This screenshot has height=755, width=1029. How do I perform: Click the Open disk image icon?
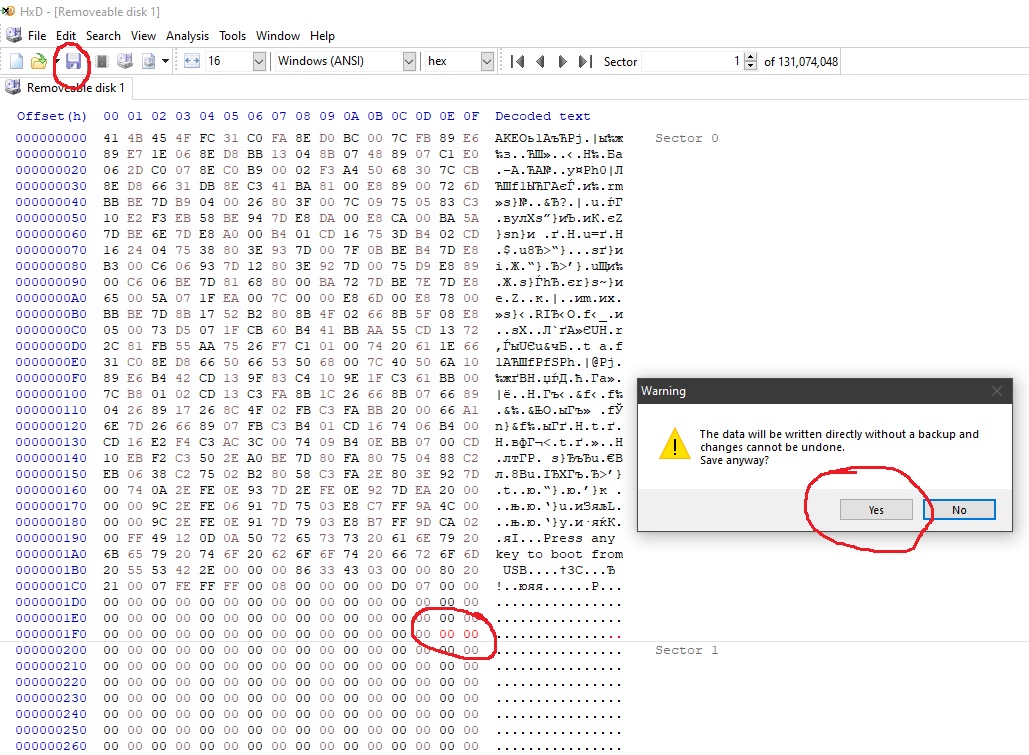pos(148,62)
